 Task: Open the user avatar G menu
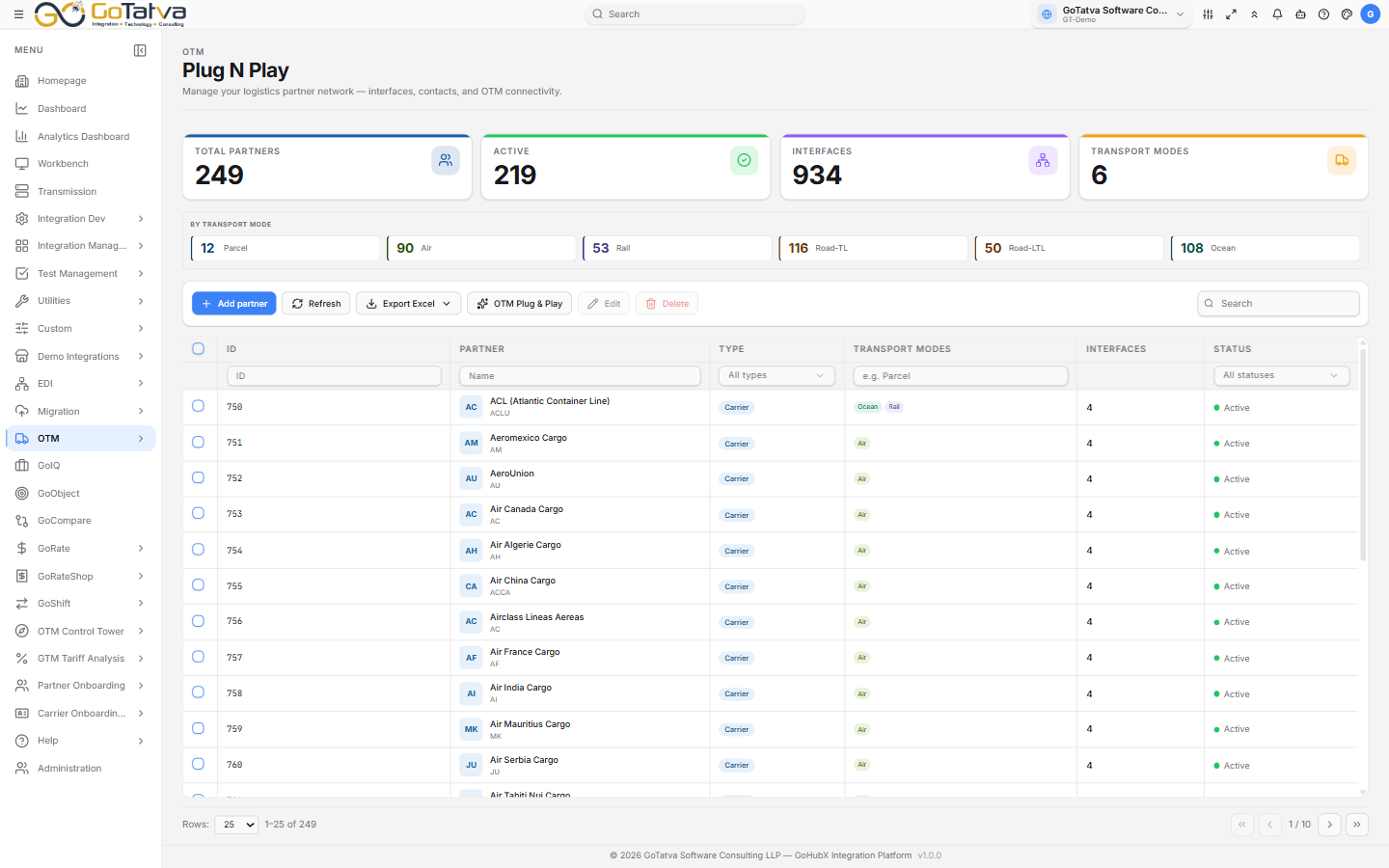click(1370, 14)
